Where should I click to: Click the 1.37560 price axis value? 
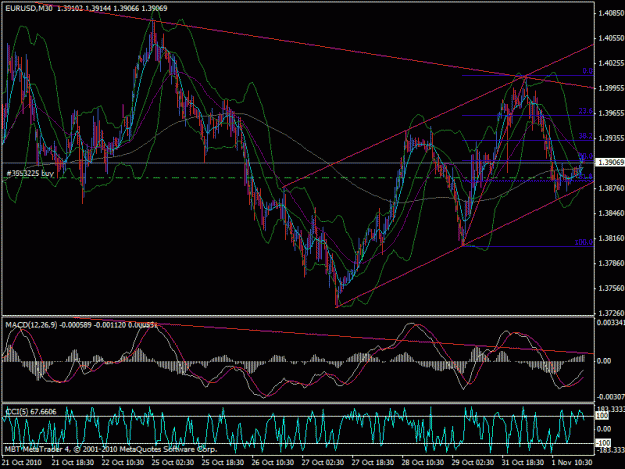(611, 288)
